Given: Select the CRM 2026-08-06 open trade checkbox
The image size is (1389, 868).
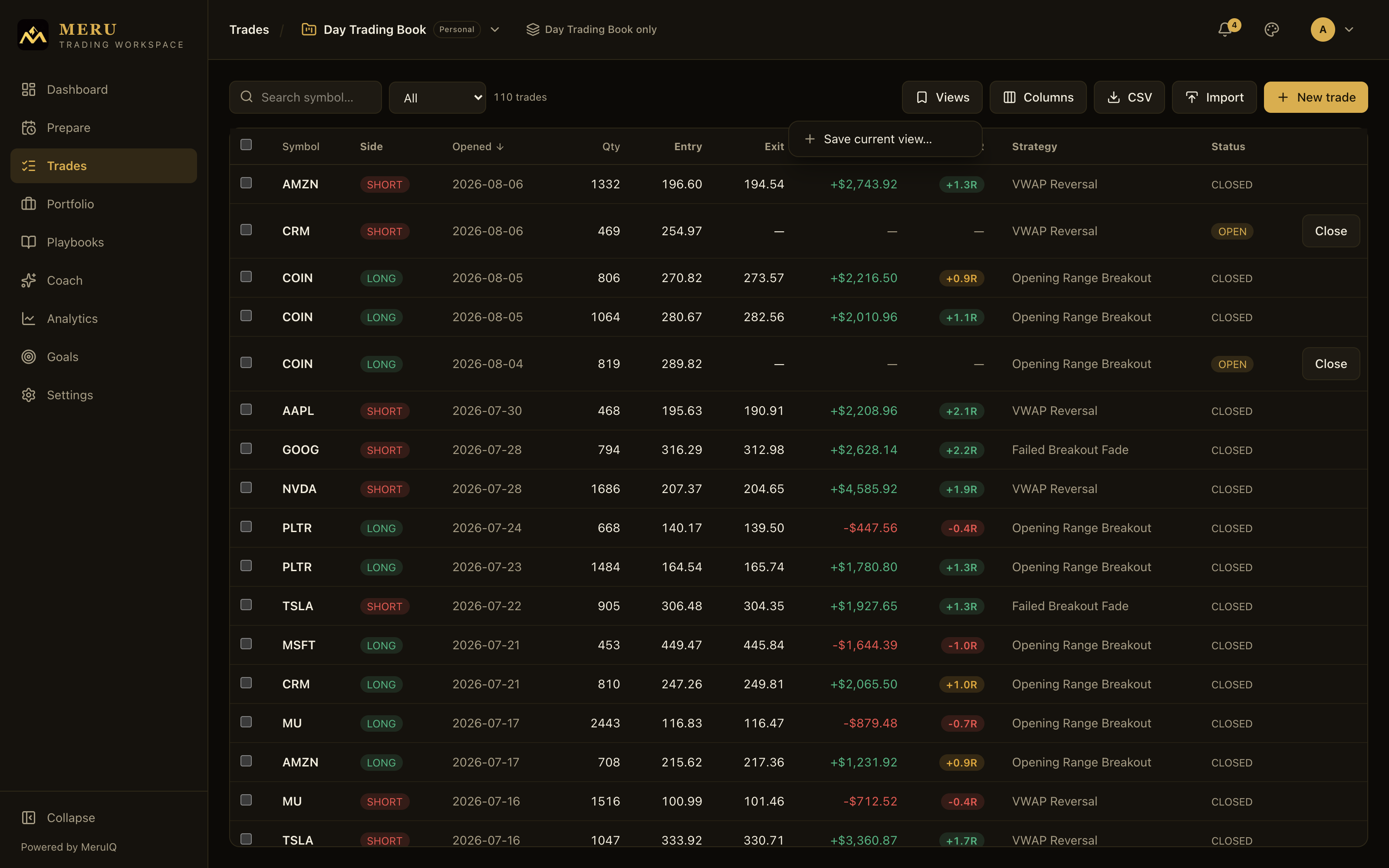Looking at the screenshot, I should click(x=246, y=230).
